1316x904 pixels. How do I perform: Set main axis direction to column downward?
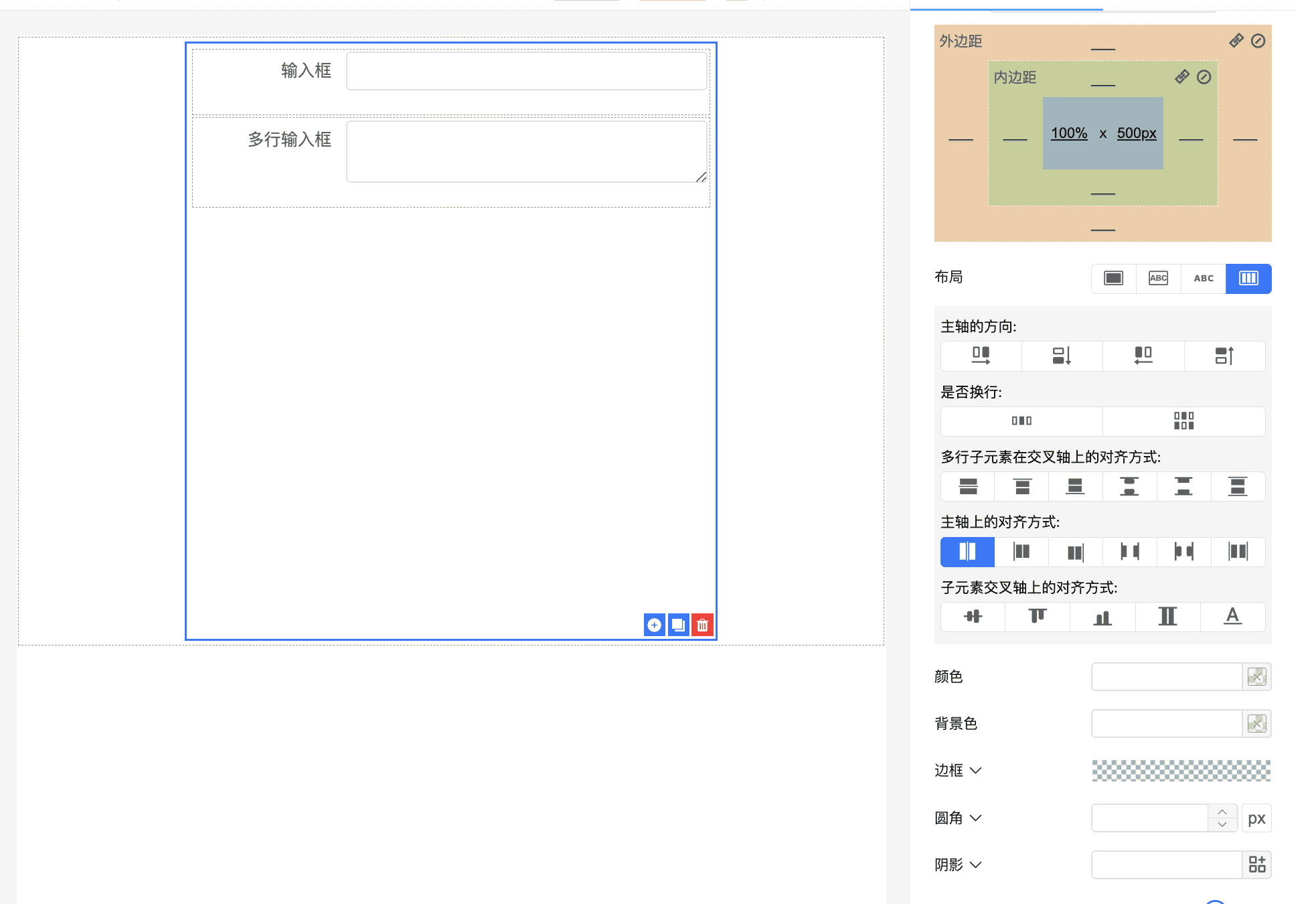coord(1062,356)
